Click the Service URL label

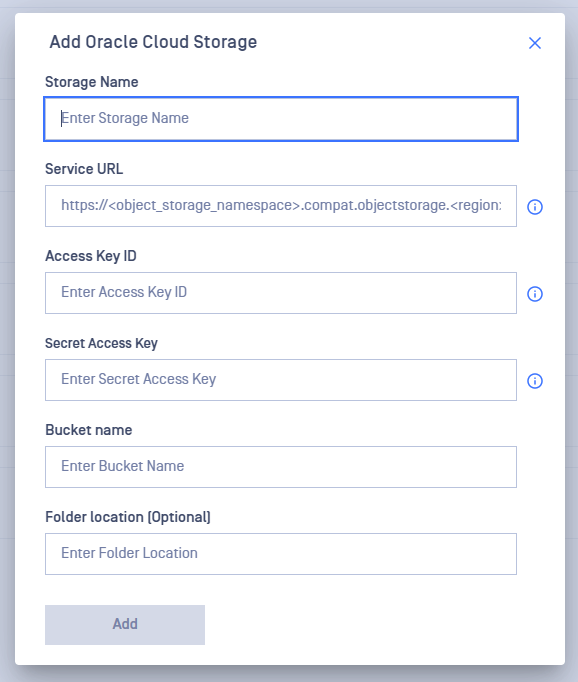point(84,169)
